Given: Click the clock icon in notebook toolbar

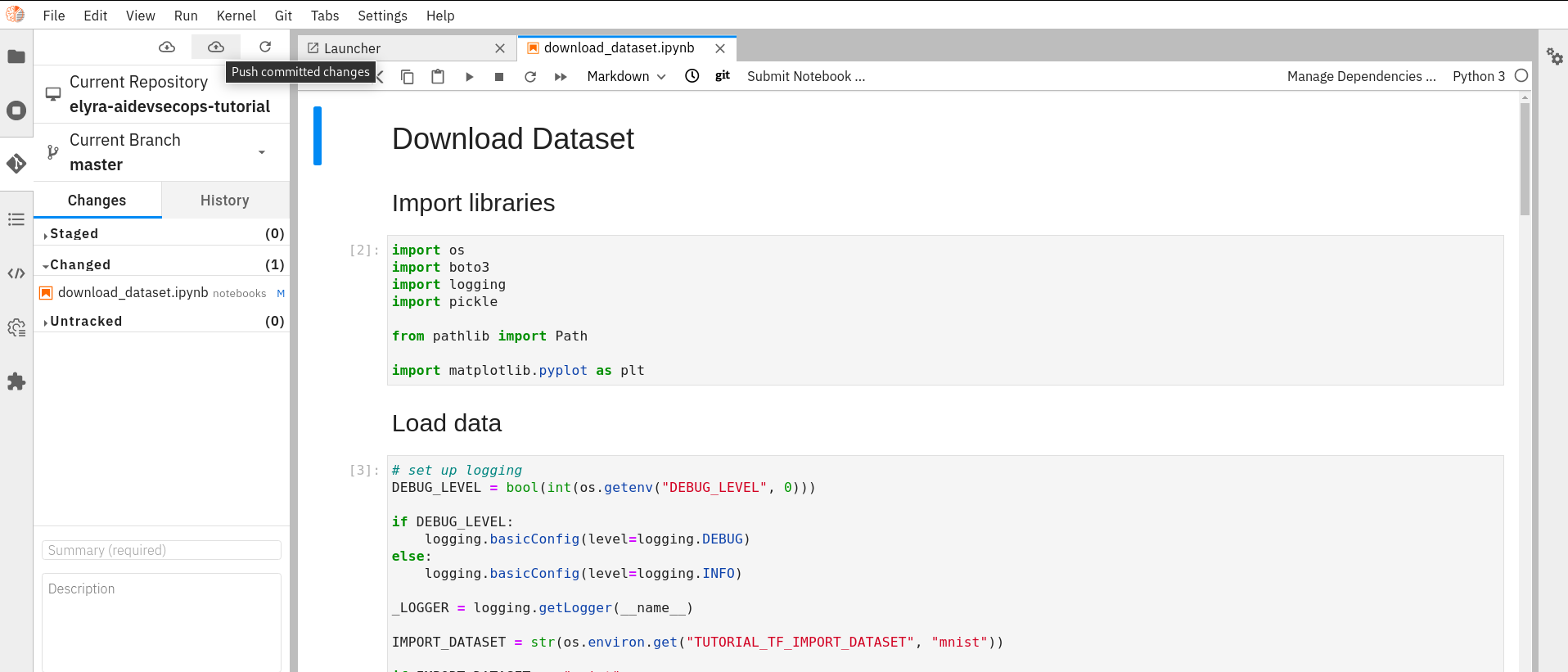Looking at the screenshot, I should pyautogui.click(x=692, y=76).
